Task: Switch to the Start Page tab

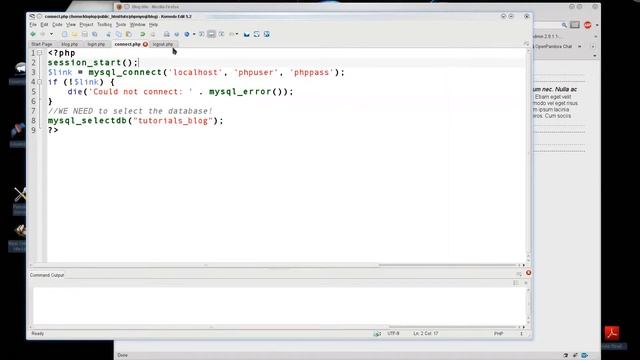Action: [x=42, y=44]
